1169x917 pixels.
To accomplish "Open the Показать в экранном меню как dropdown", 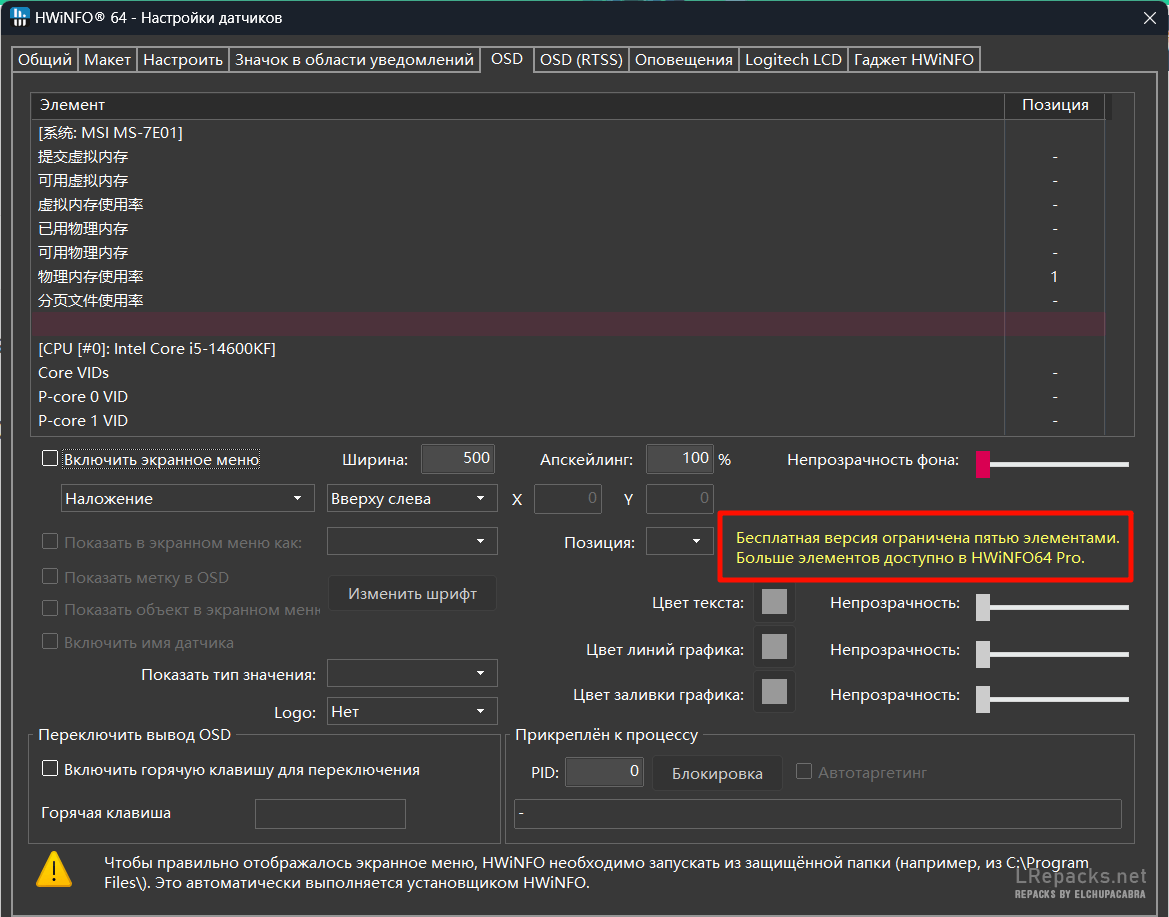I will pyautogui.click(x=412, y=541).
